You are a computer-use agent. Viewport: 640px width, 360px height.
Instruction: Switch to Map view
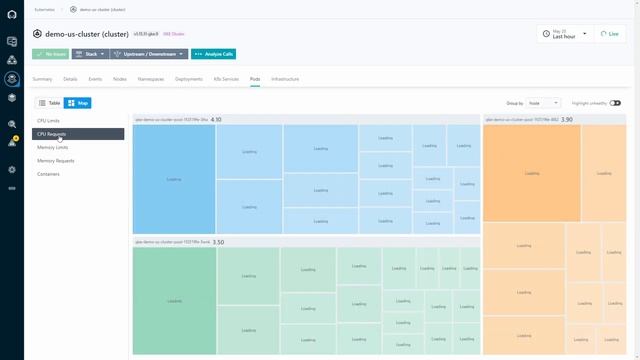[x=78, y=103]
